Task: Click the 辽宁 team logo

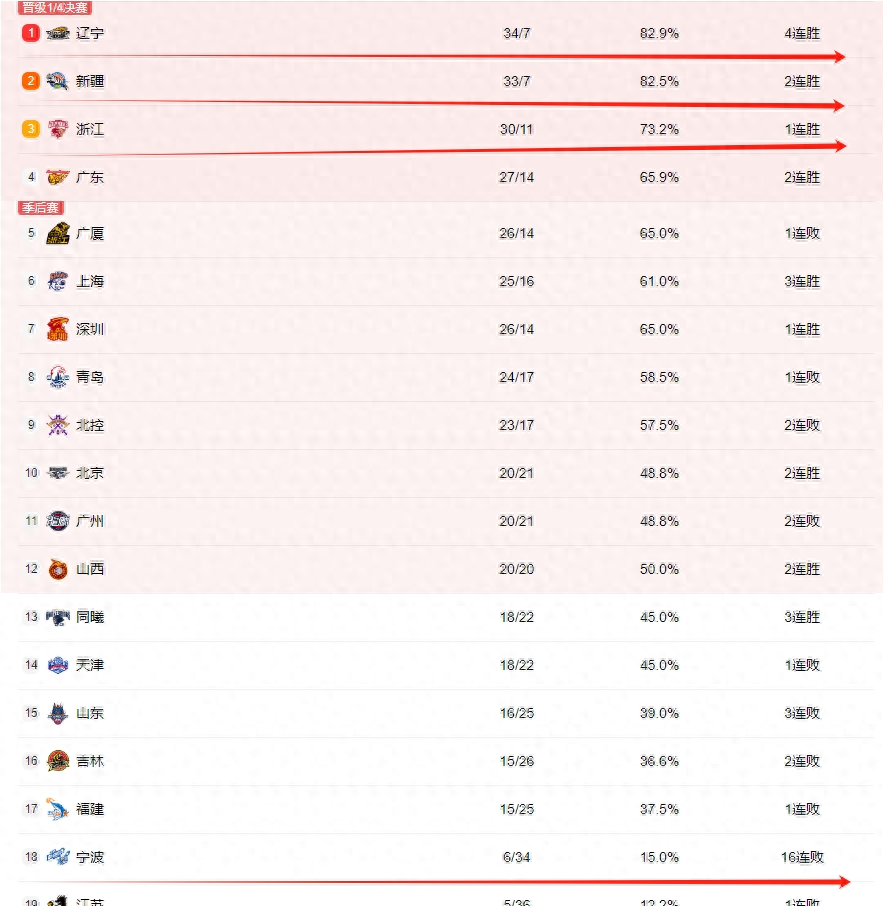Action: [x=58, y=33]
